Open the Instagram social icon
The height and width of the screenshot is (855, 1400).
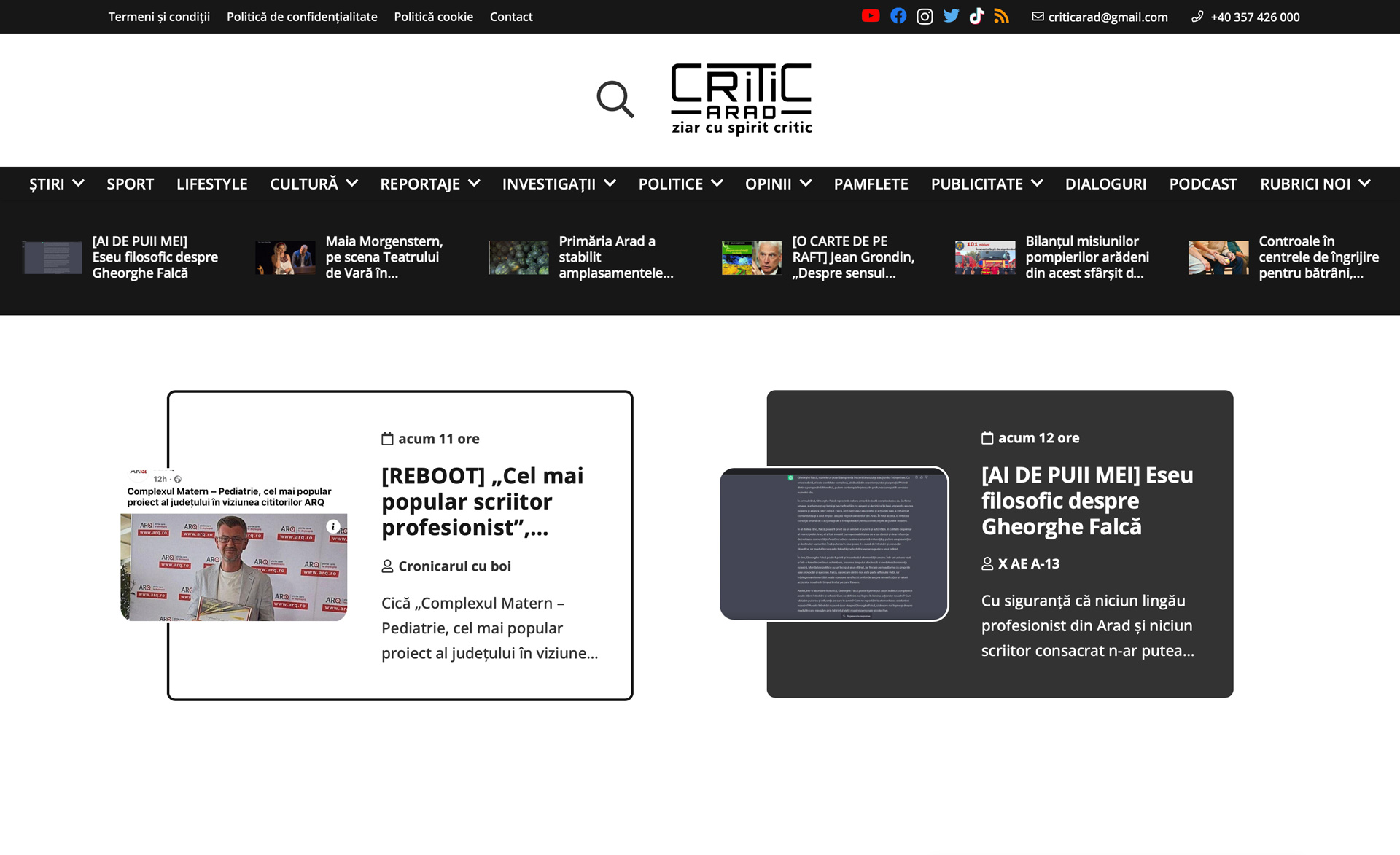pyautogui.click(x=925, y=16)
